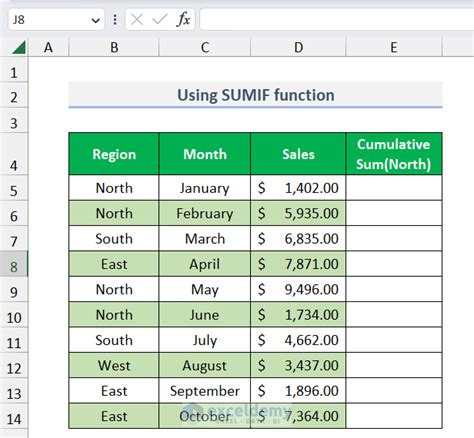
Task: Select empty cell E5 next to January sales
Action: (394, 188)
